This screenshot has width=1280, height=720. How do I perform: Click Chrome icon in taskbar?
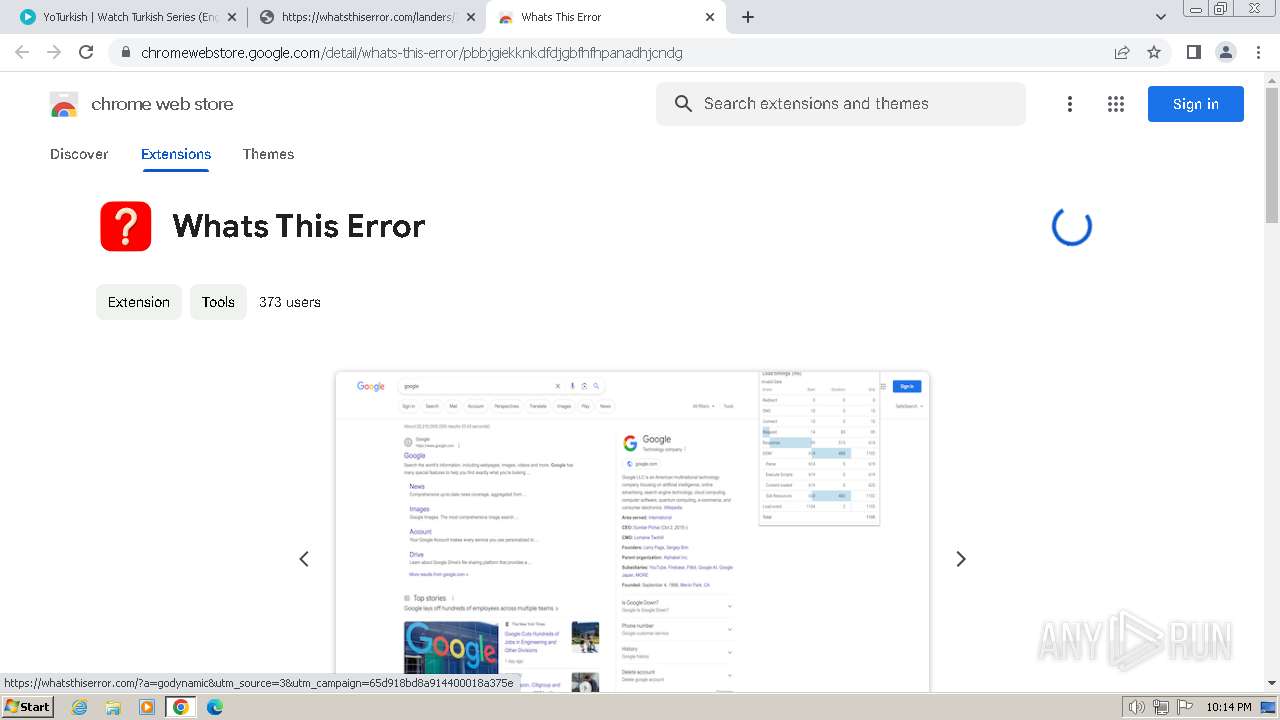181,707
